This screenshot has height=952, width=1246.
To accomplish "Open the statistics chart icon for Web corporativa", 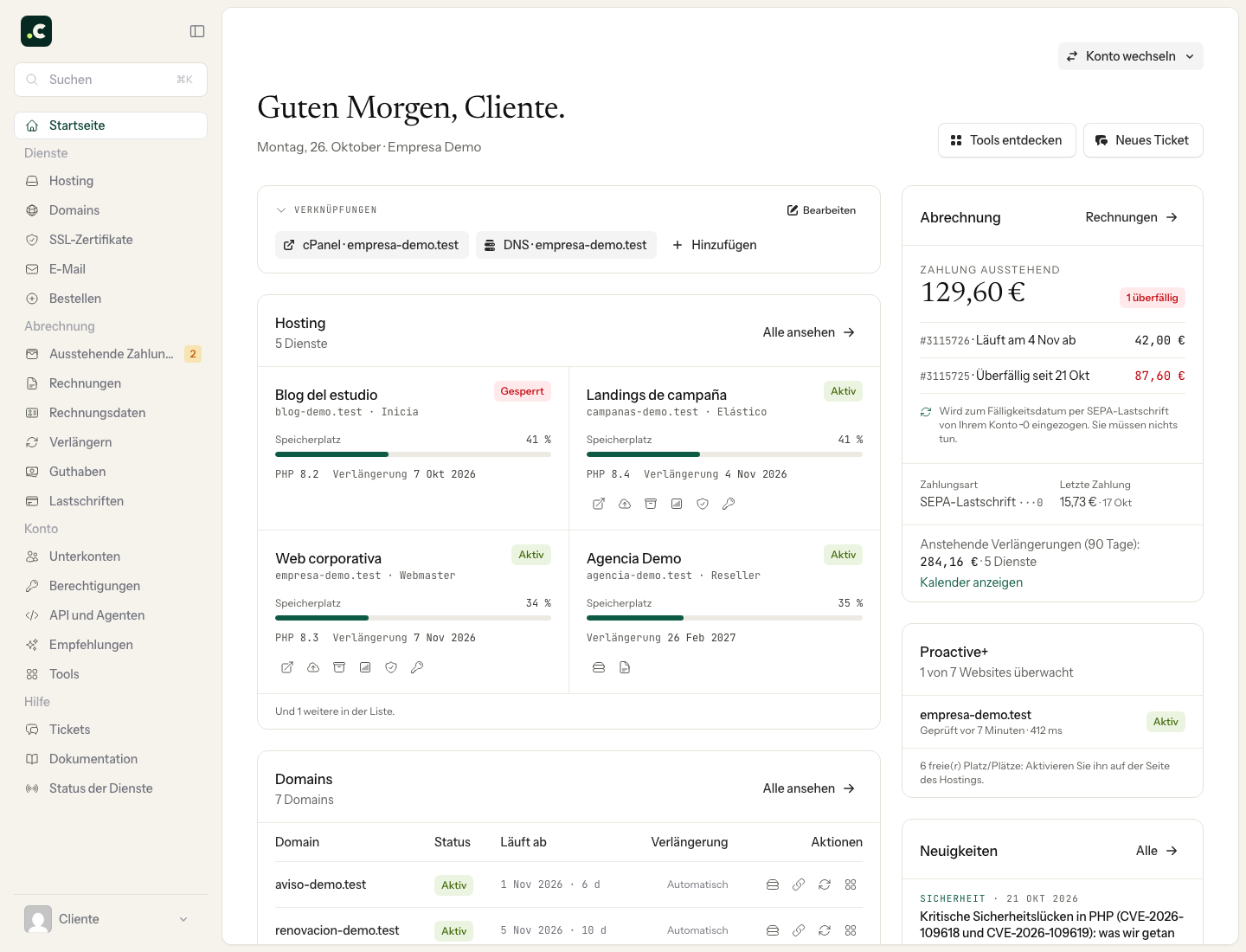I will click(x=365, y=667).
